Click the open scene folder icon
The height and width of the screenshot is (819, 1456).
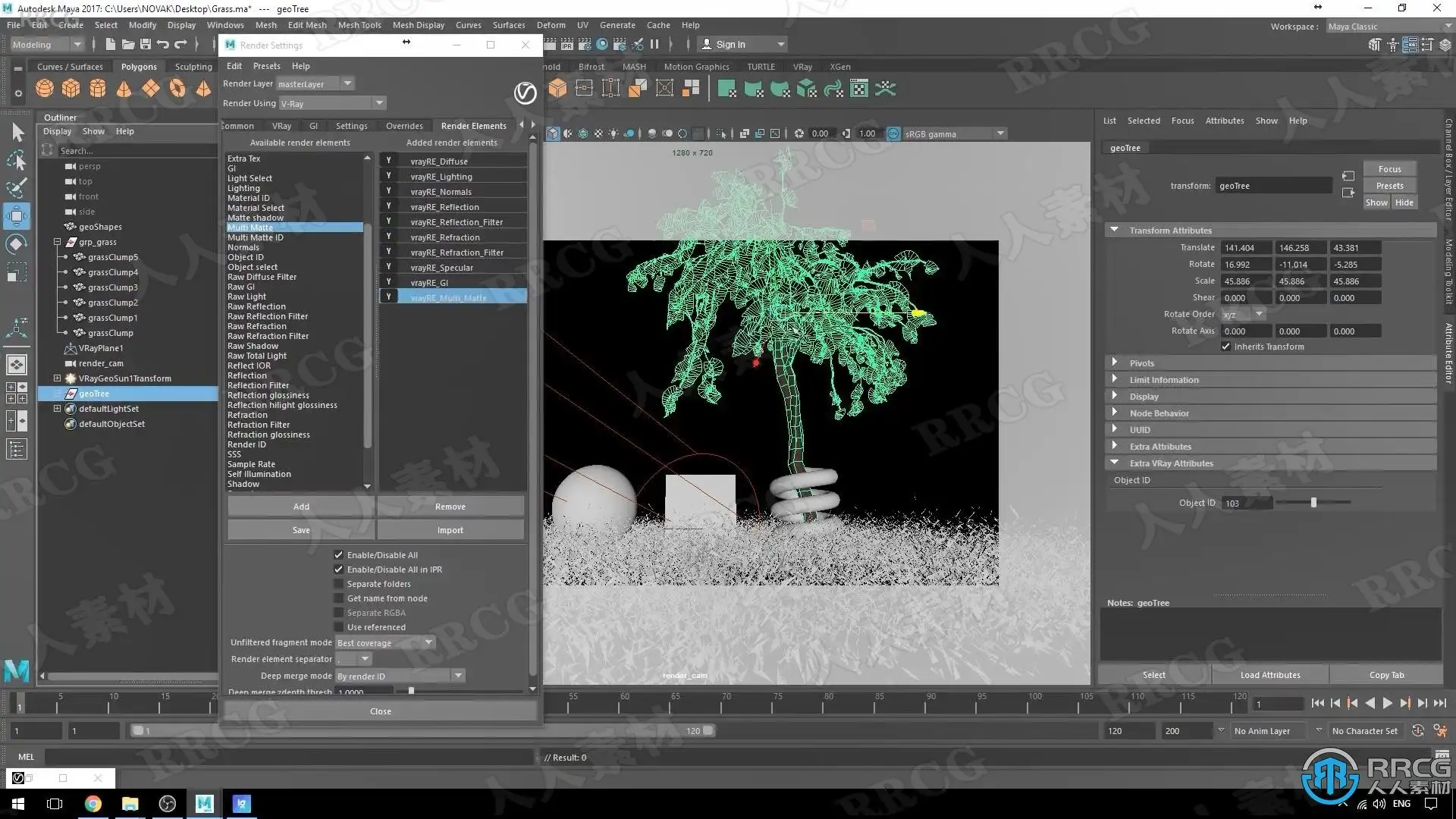point(128,44)
